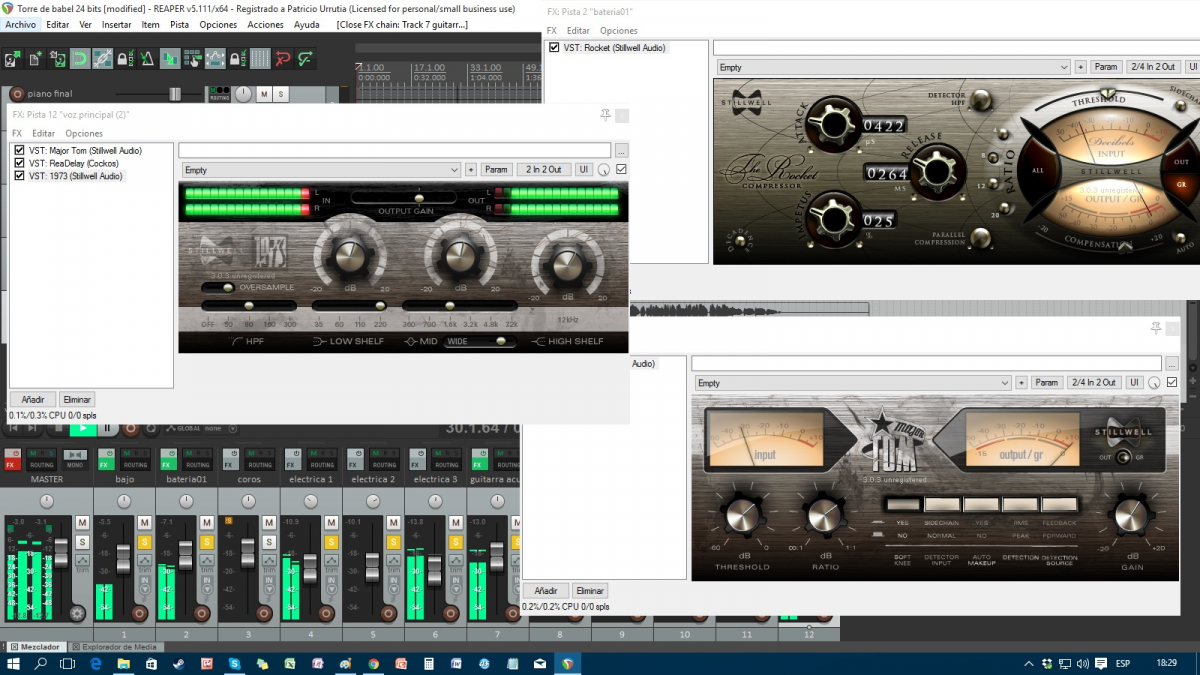Click the red undo arrow toolbar icon

pos(283,59)
